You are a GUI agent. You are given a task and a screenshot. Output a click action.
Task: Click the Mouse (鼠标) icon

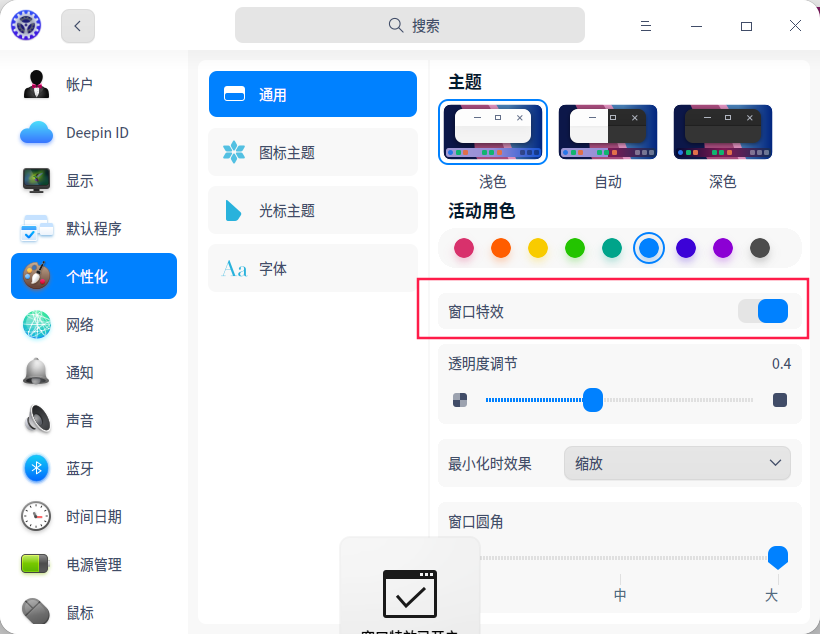tap(36, 612)
